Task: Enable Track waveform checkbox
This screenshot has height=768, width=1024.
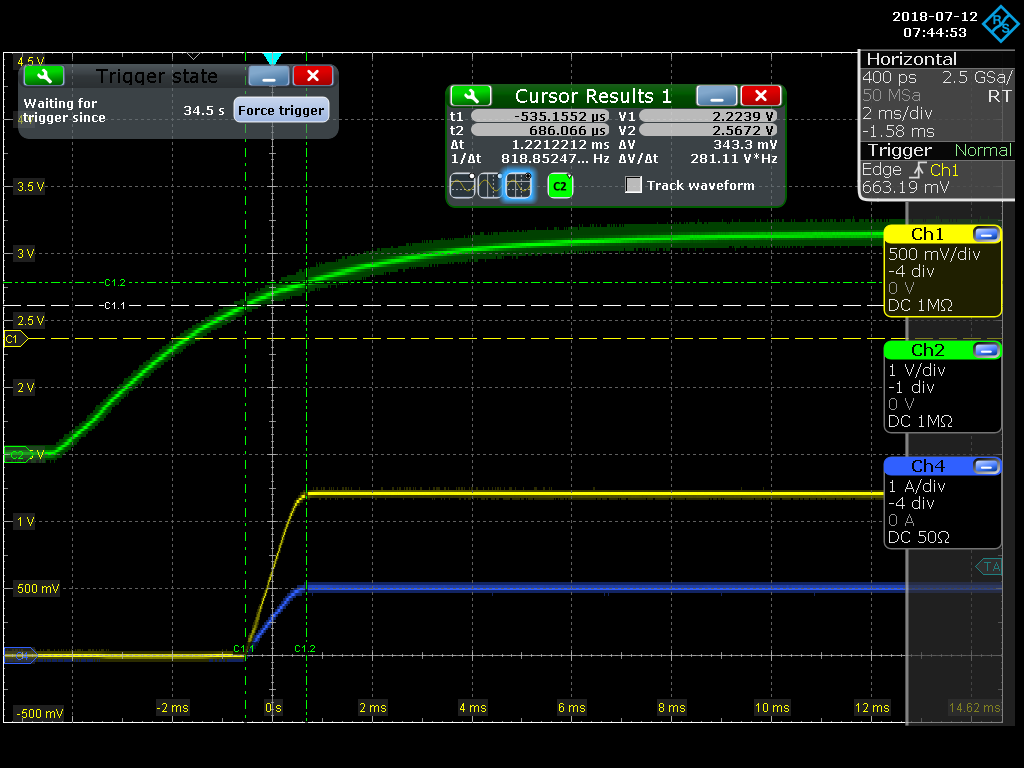Action: pyautogui.click(x=633, y=185)
